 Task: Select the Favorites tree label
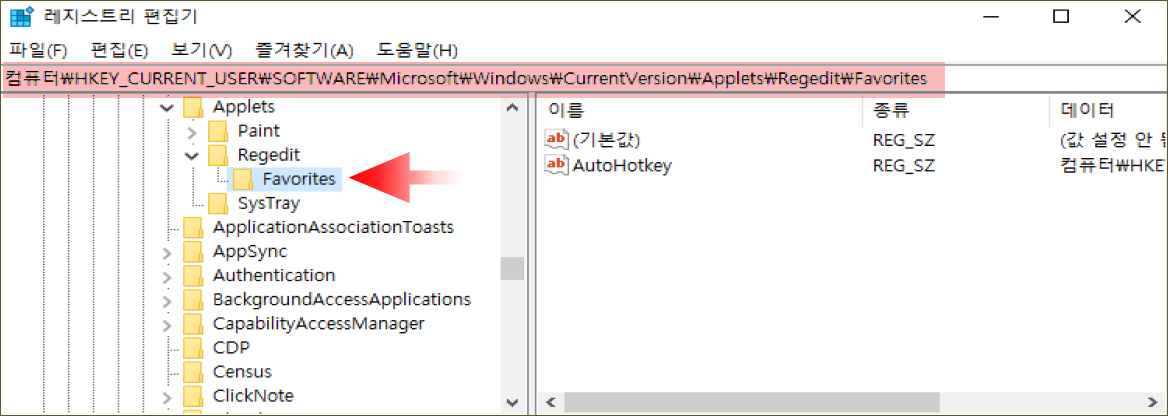tap(299, 179)
